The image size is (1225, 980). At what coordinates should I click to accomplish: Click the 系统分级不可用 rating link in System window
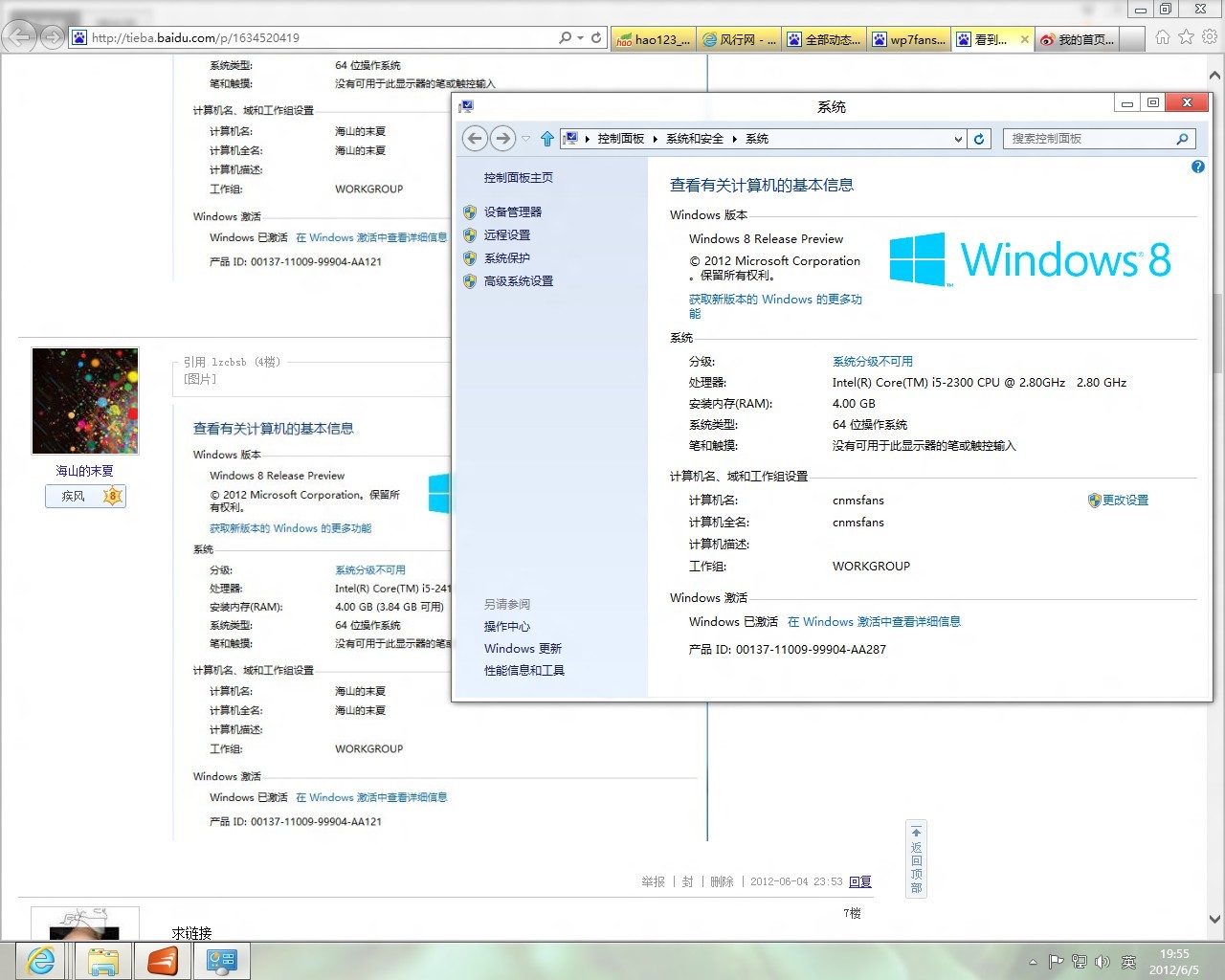873,361
